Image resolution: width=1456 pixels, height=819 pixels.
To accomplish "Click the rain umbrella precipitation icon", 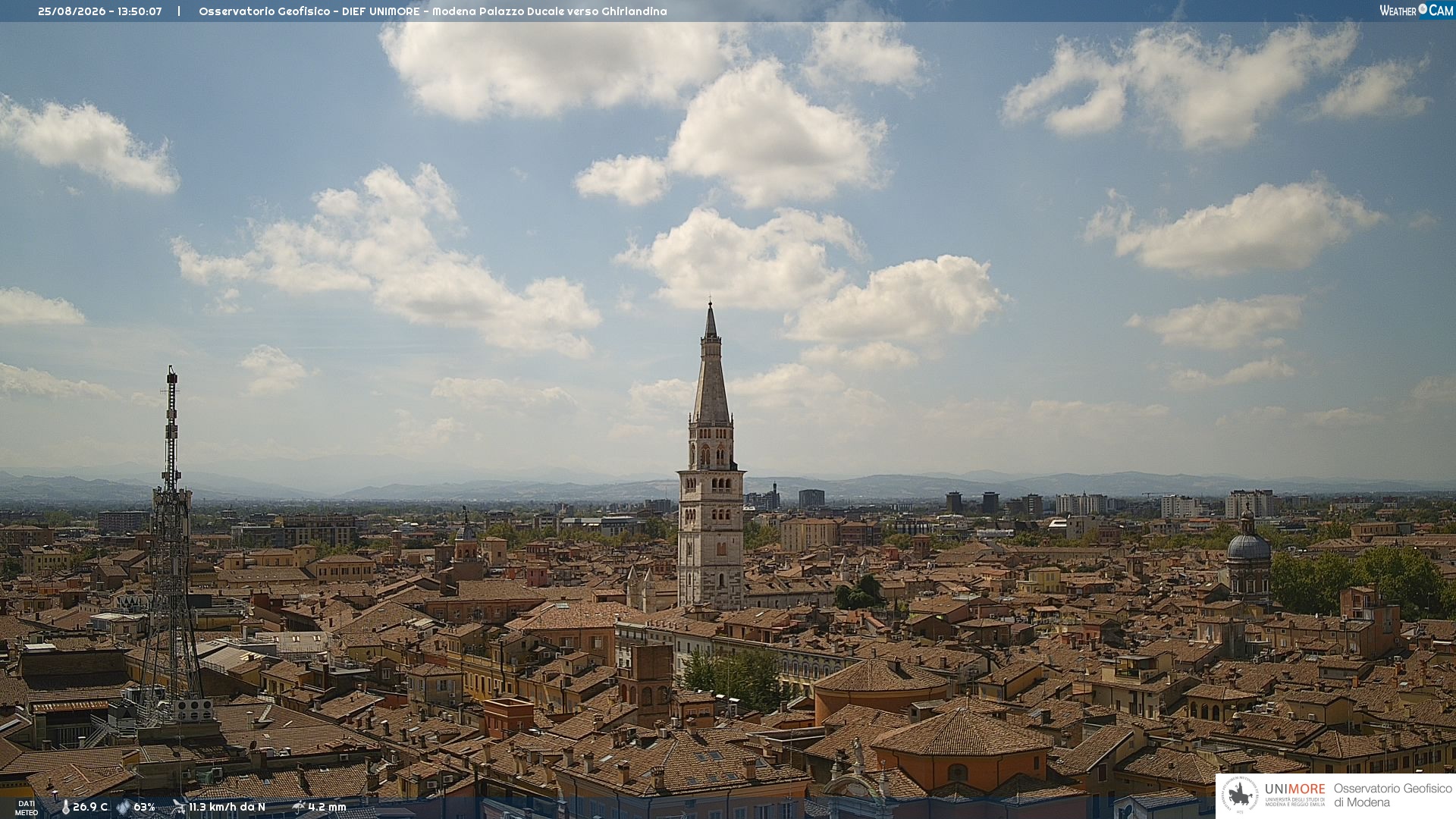I will [x=299, y=807].
